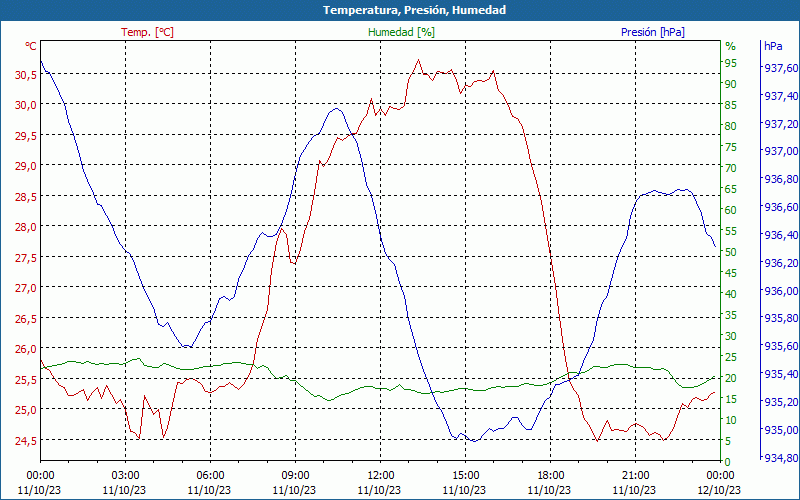Image resolution: width=800 pixels, height=500 pixels.
Task: Click the 95 humidity axis value
Action: pyautogui.click(x=731, y=63)
